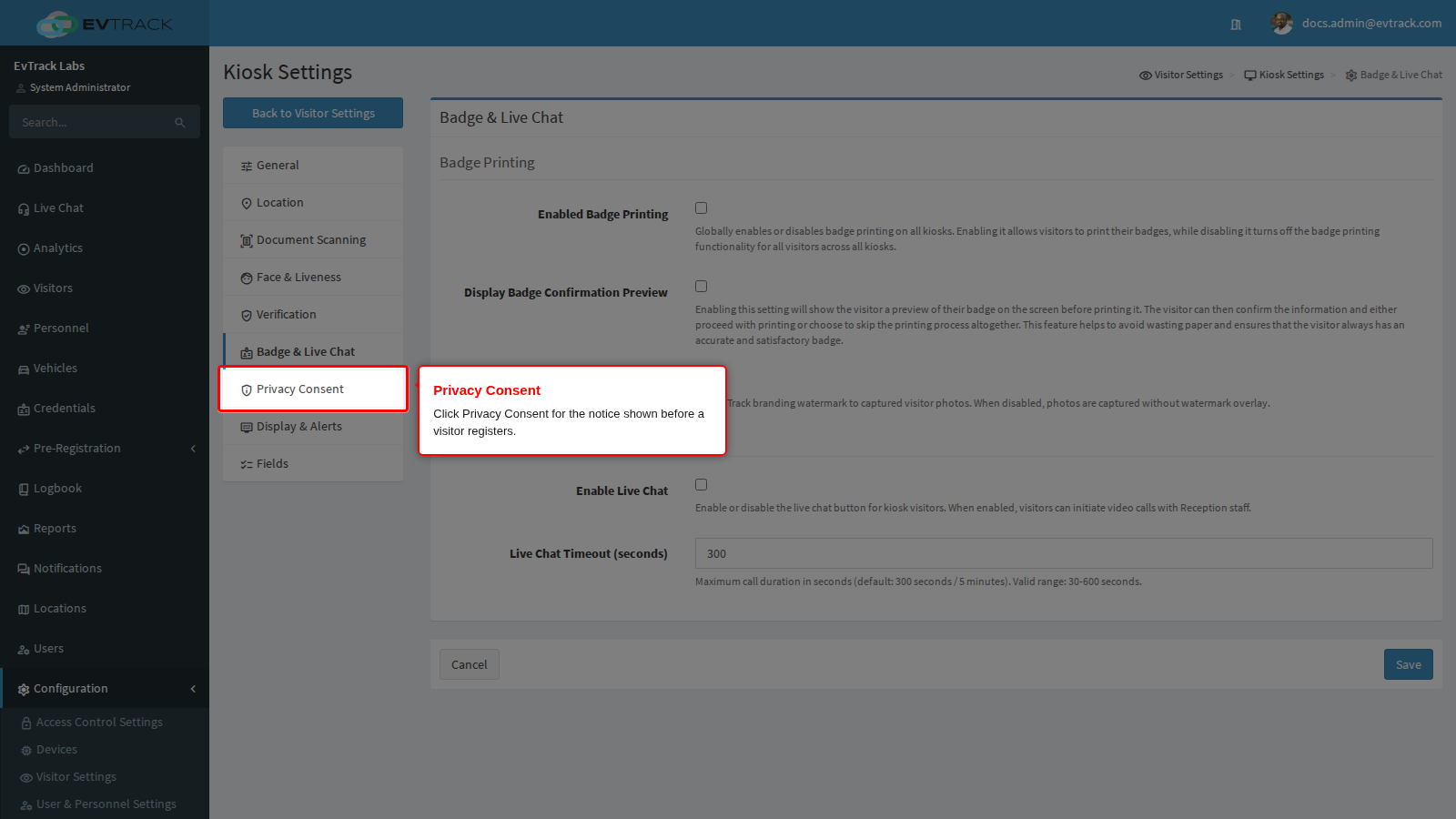The image size is (1456, 819).
Task: Expand the Pre-Registration menu
Action: (x=105, y=449)
